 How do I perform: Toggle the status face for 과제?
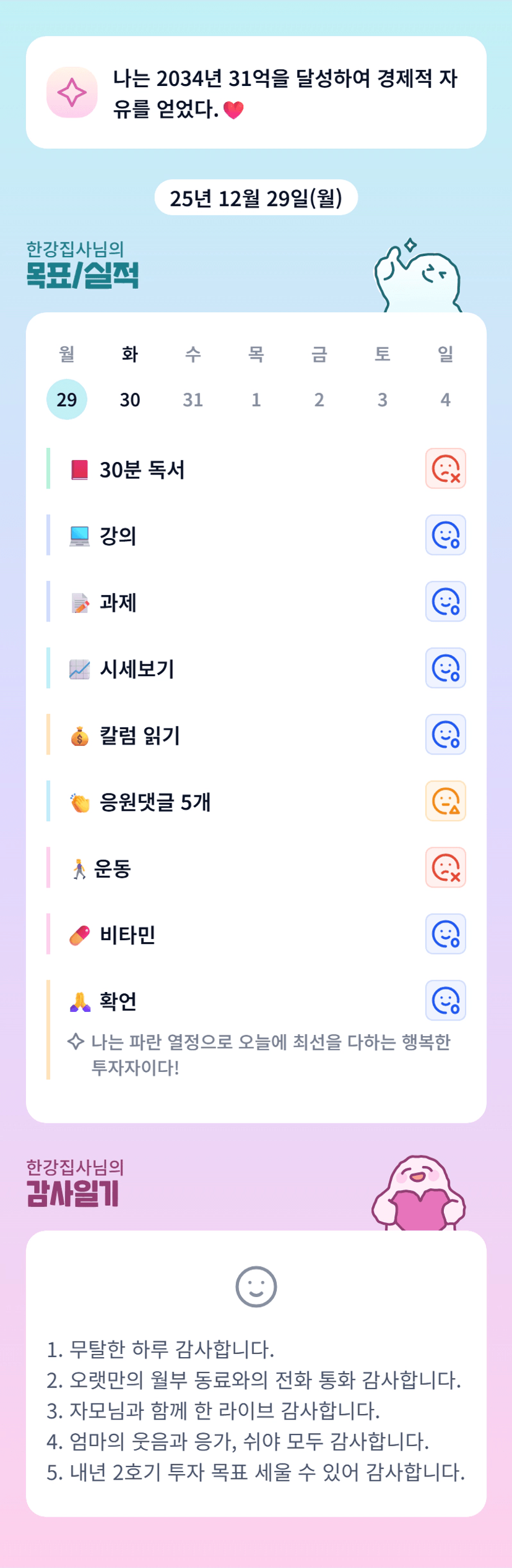point(445,601)
